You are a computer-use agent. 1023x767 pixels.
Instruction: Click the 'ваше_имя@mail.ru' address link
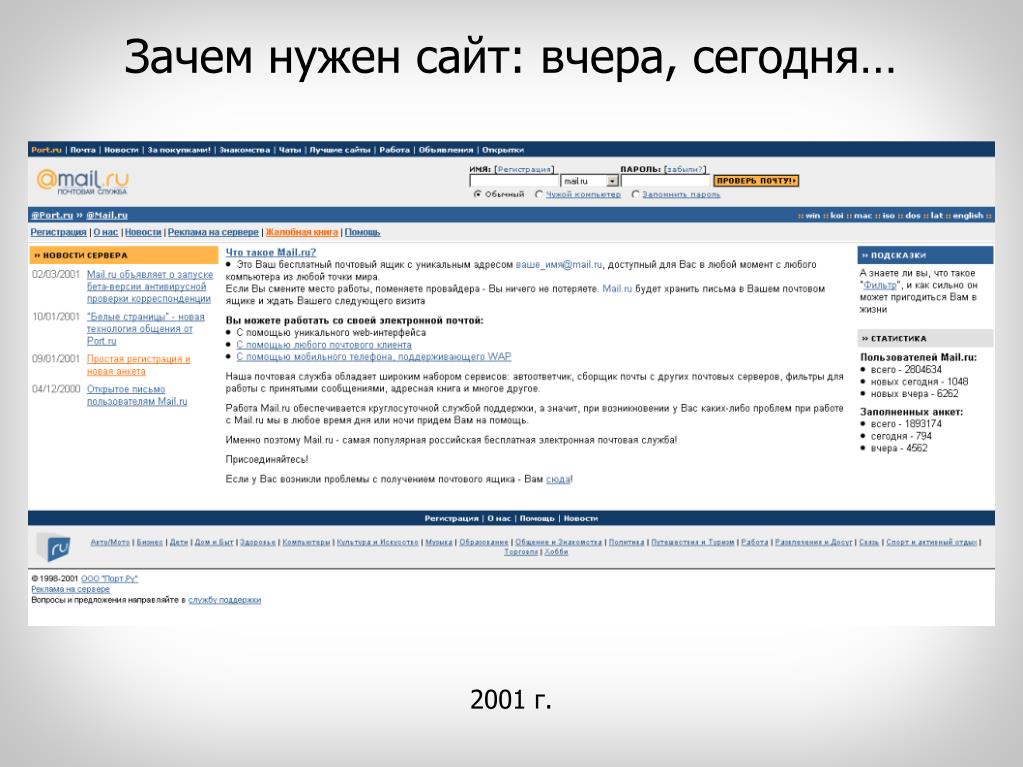click(x=559, y=265)
